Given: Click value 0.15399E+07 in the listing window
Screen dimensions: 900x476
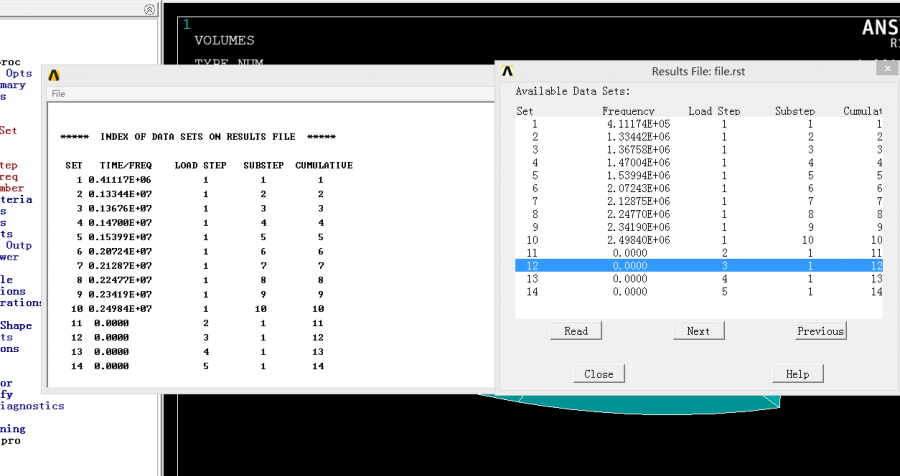Looking at the screenshot, I should [119, 237].
